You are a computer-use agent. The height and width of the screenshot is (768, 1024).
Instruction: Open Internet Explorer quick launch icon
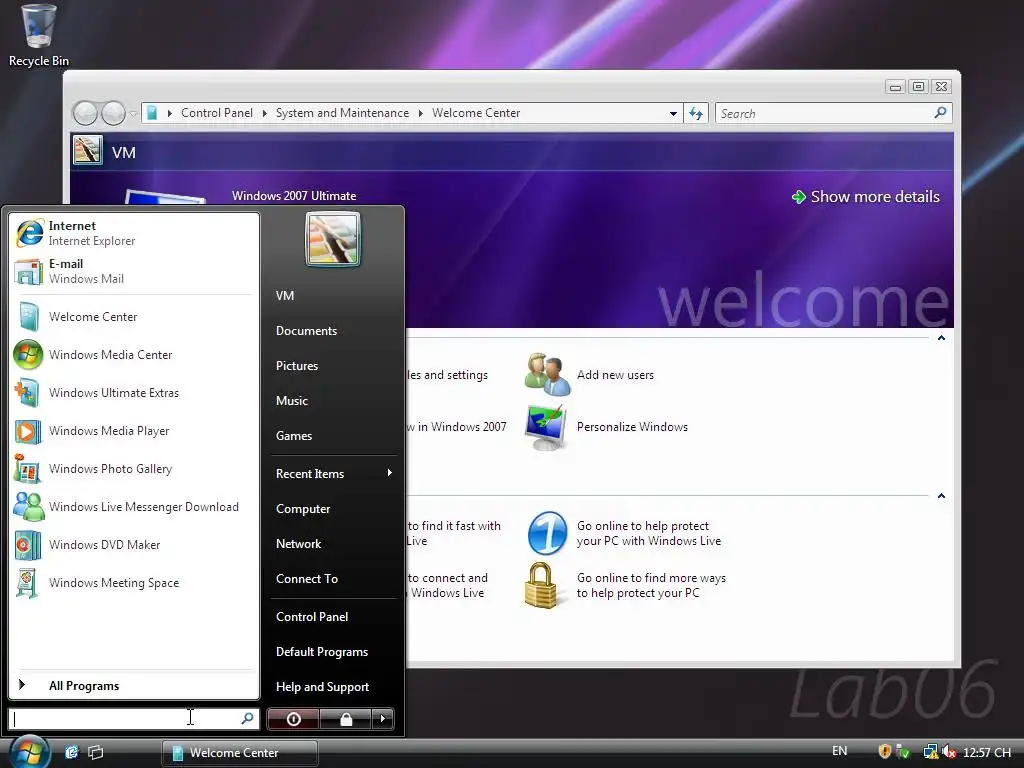71,752
